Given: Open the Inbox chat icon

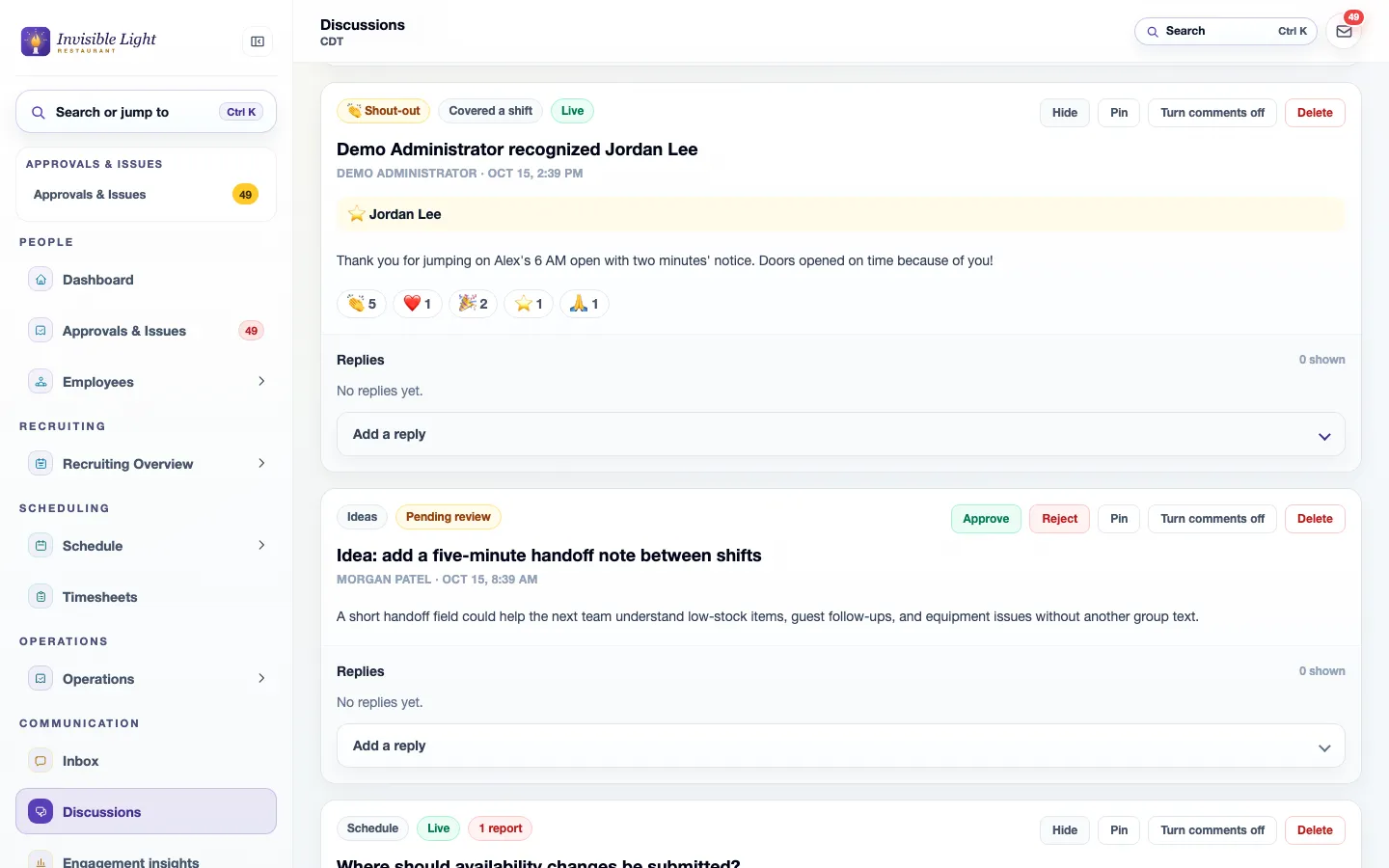Looking at the screenshot, I should (x=41, y=761).
